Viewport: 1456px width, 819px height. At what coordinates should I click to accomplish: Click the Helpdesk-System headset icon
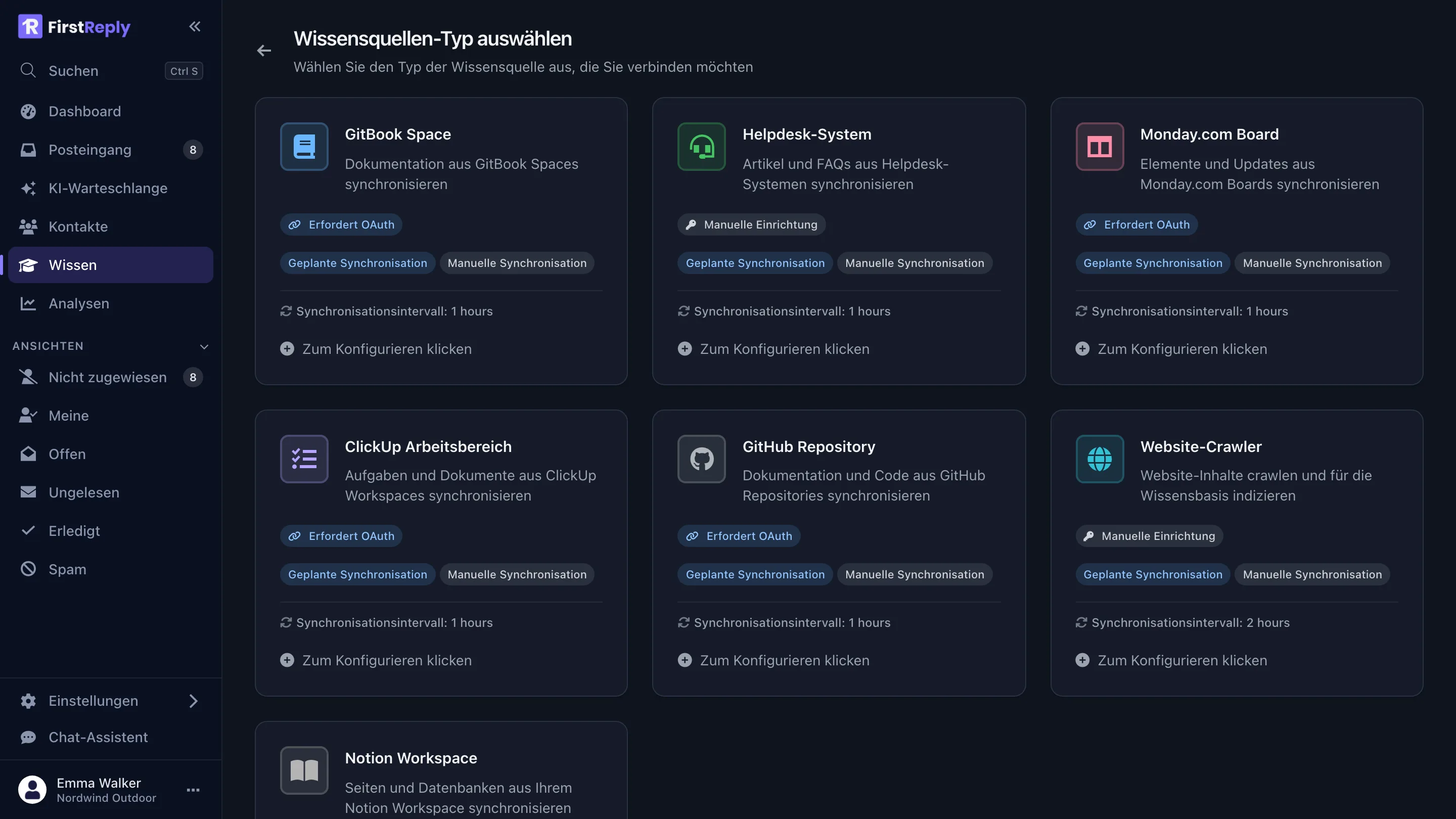pos(701,147)
